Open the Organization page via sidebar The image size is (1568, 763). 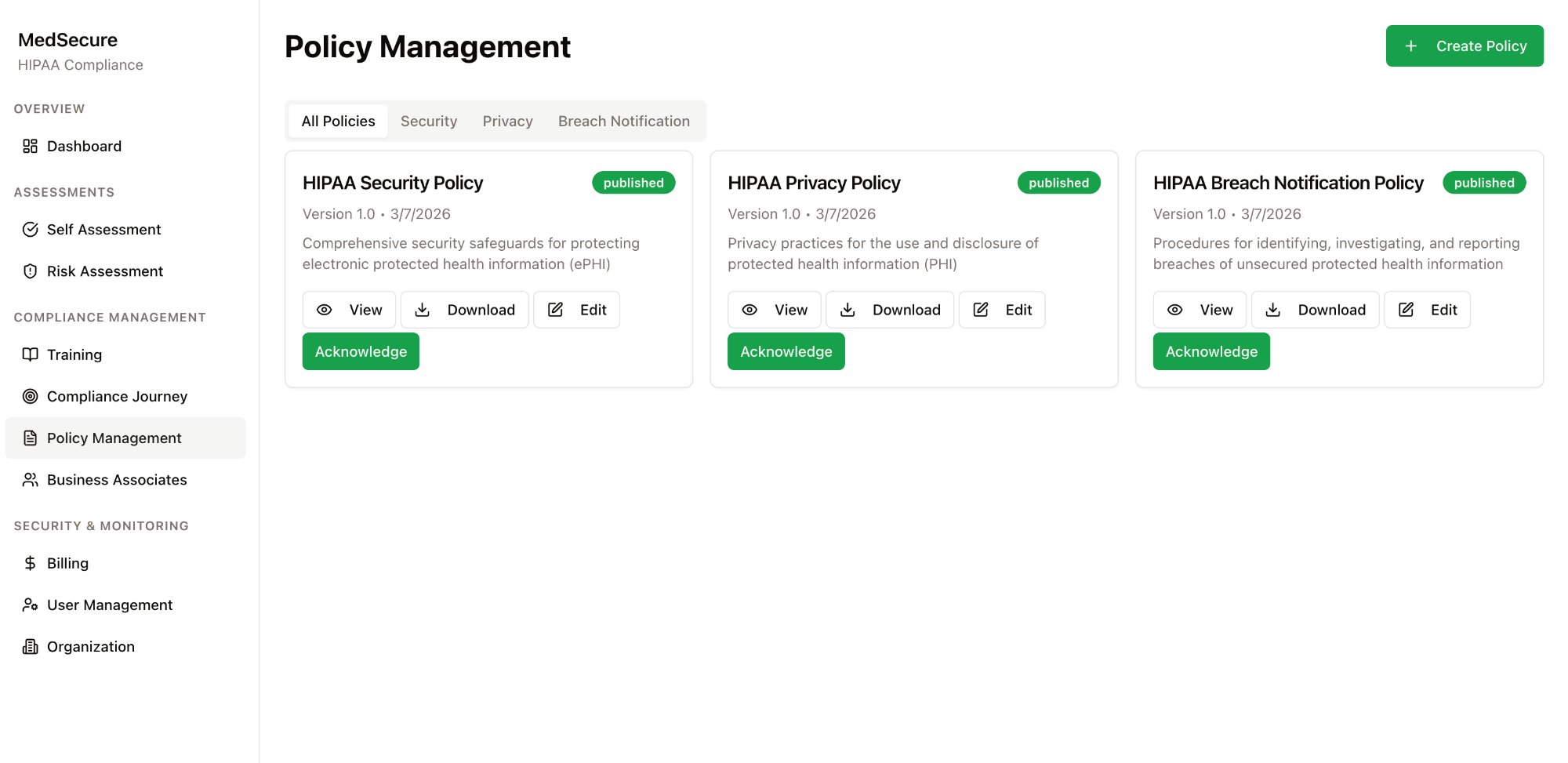pyautogui.click(x=90, y=646)
